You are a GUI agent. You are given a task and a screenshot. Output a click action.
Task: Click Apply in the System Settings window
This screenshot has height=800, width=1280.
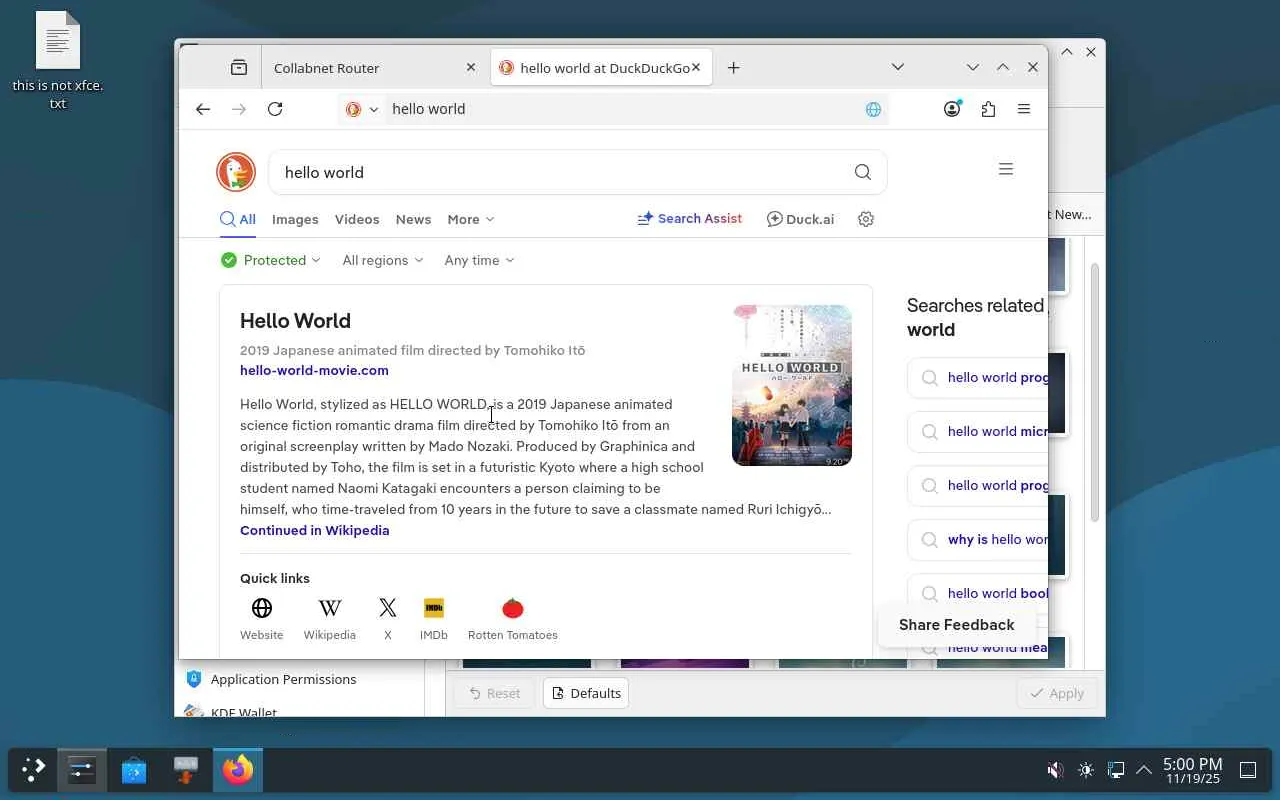point(1057,693)
